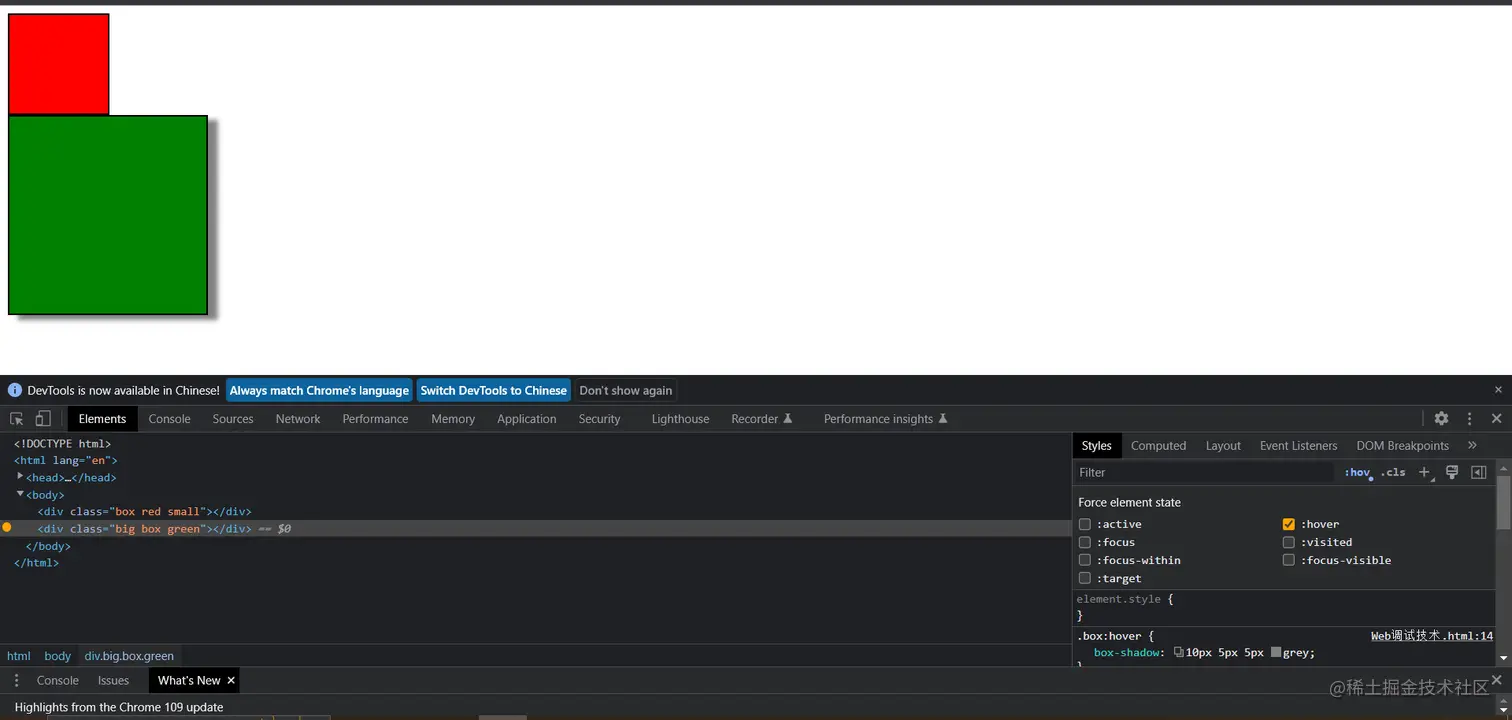Close the bottom drawer panel
This screenshot has height=720, width=1512.
[x=1497, y=680]
